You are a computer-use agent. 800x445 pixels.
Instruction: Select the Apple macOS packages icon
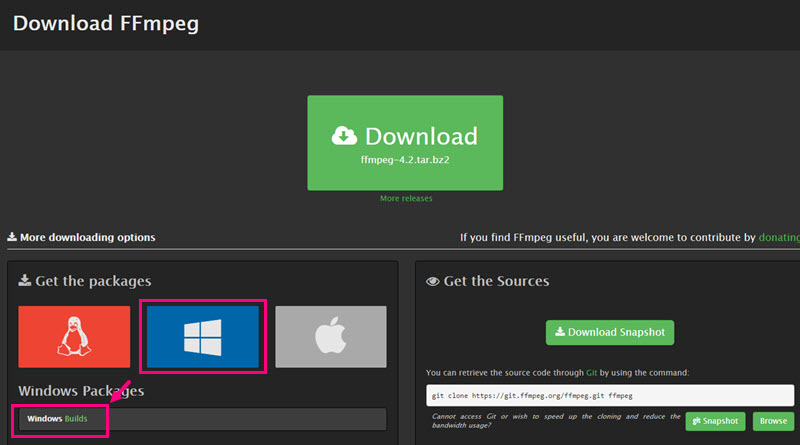tap(331, 337)
